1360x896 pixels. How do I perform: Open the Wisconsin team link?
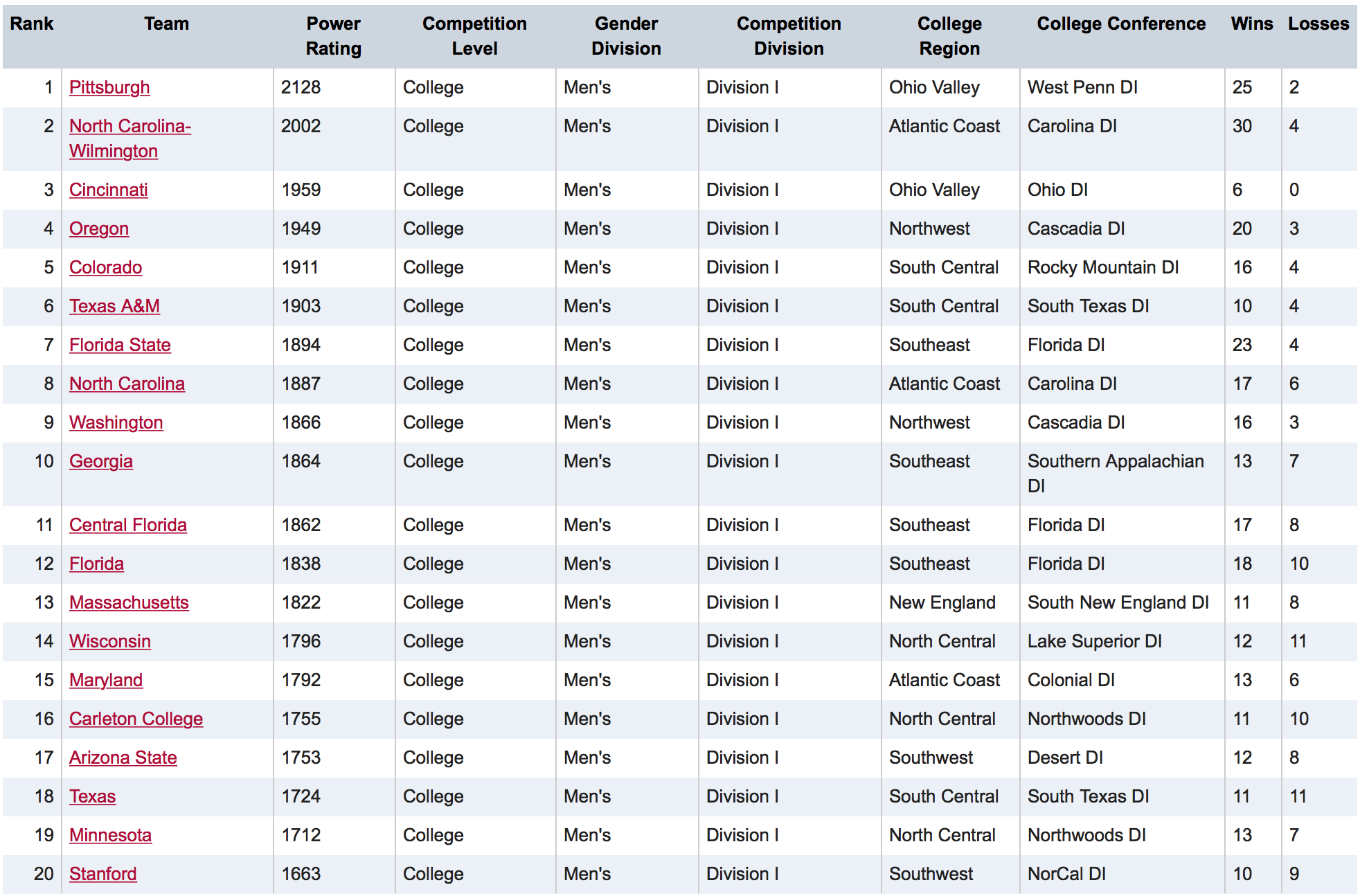(x=110, y=641)
